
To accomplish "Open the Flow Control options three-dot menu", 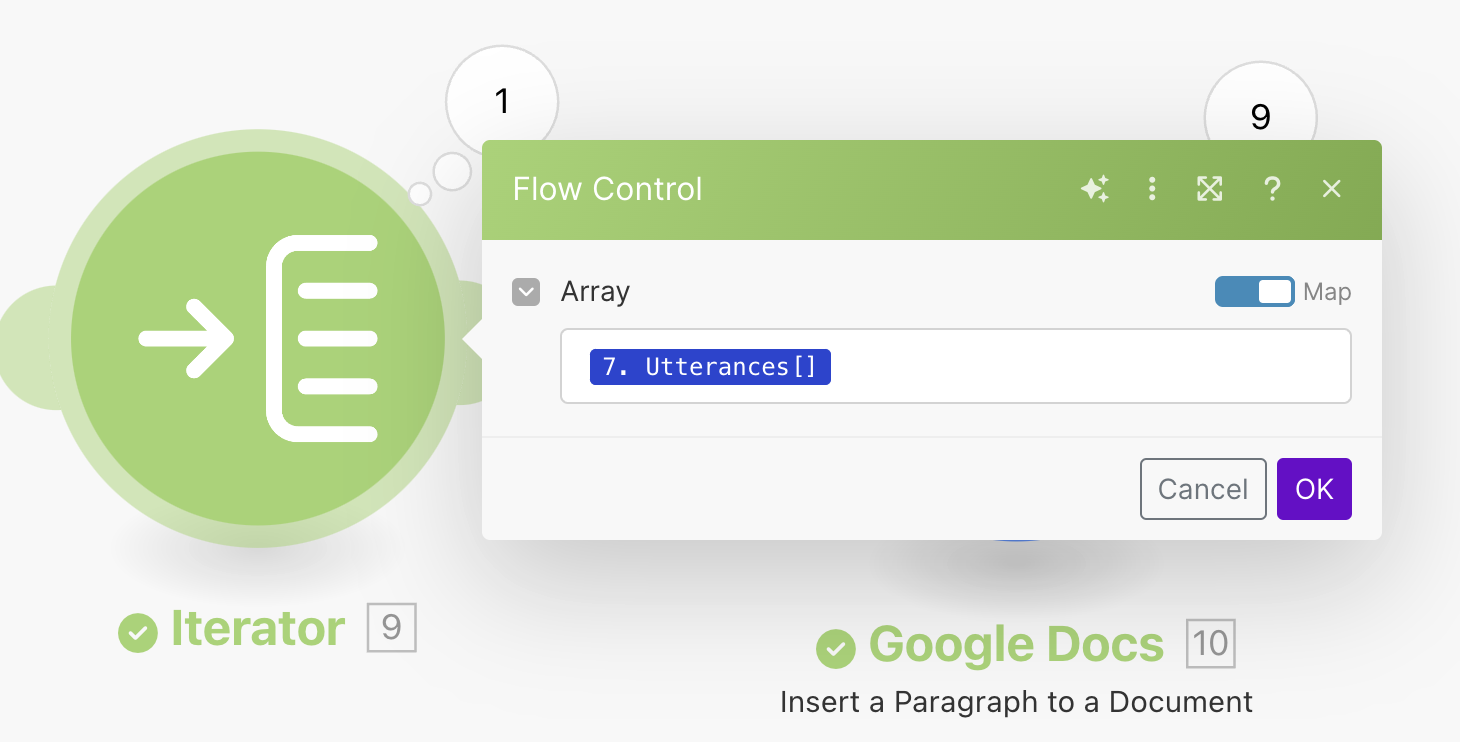I will (x=1152, y=189).
